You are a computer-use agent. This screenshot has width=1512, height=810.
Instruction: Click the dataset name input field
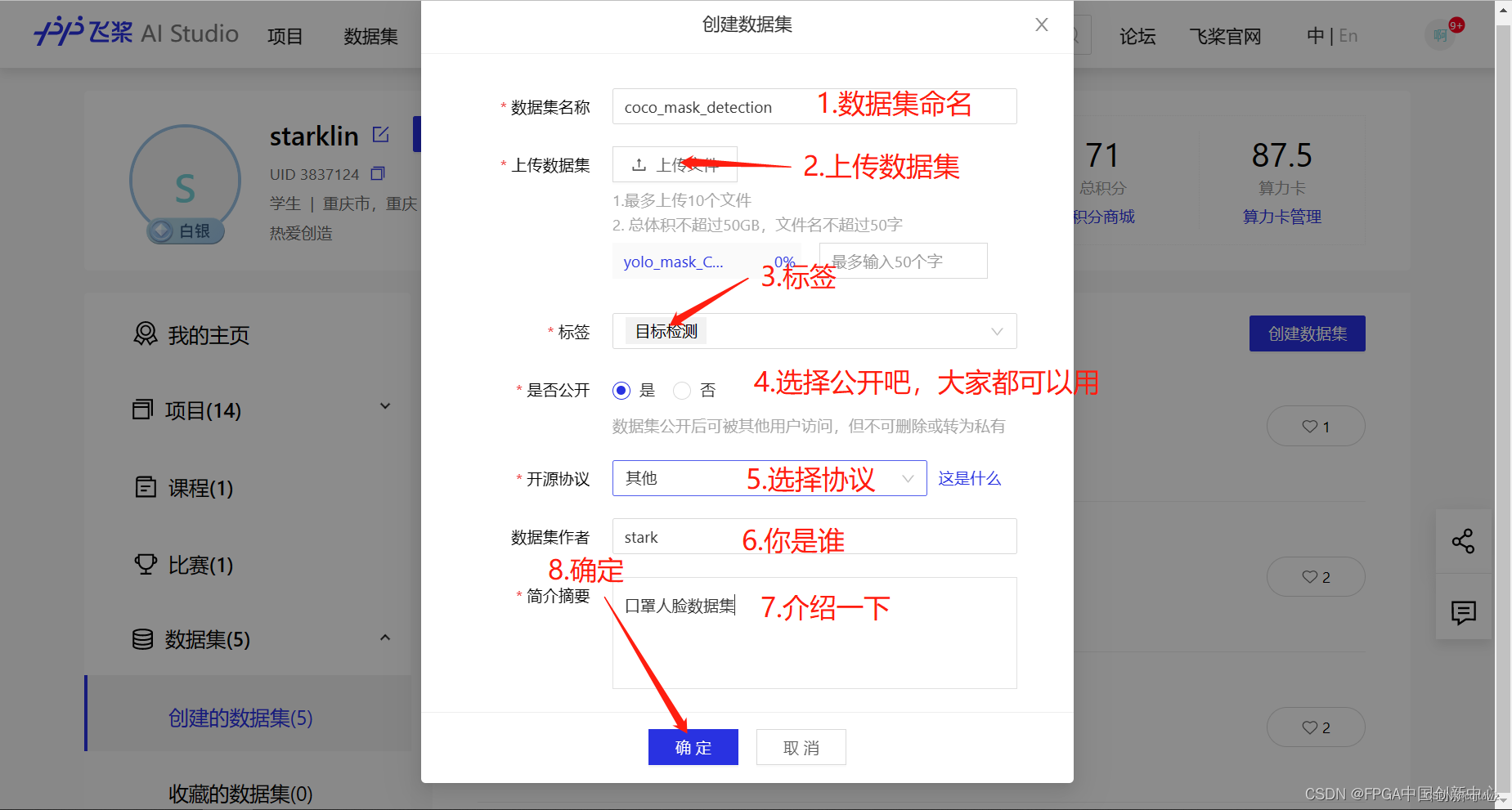814,106
